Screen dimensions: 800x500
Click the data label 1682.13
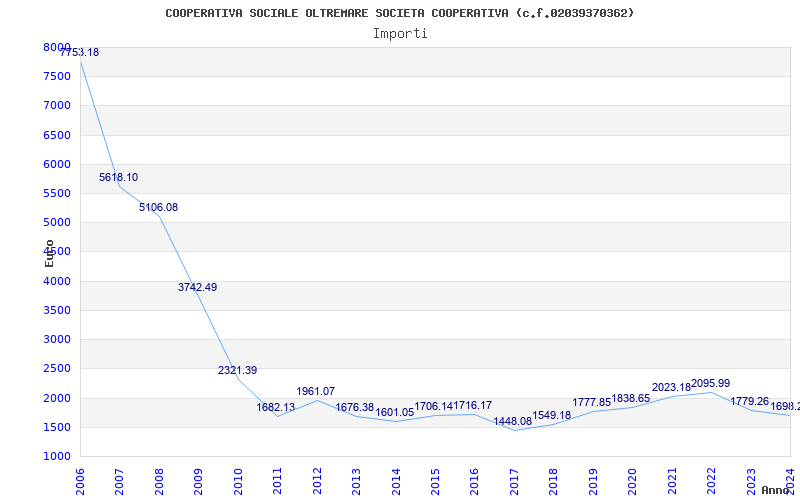(276, 408)
